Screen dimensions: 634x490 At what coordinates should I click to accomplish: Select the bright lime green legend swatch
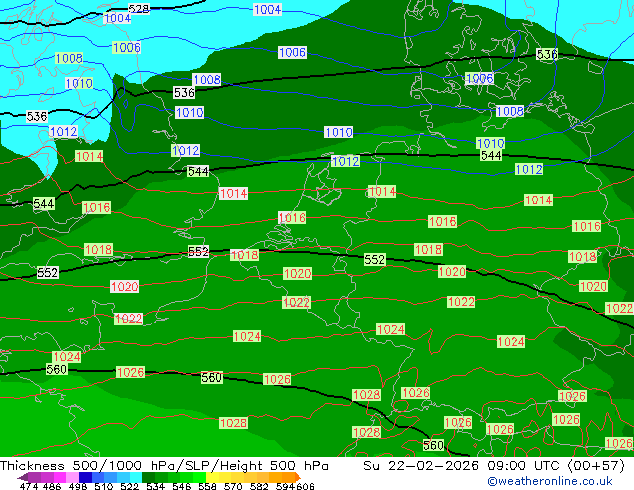click(199, 477)
